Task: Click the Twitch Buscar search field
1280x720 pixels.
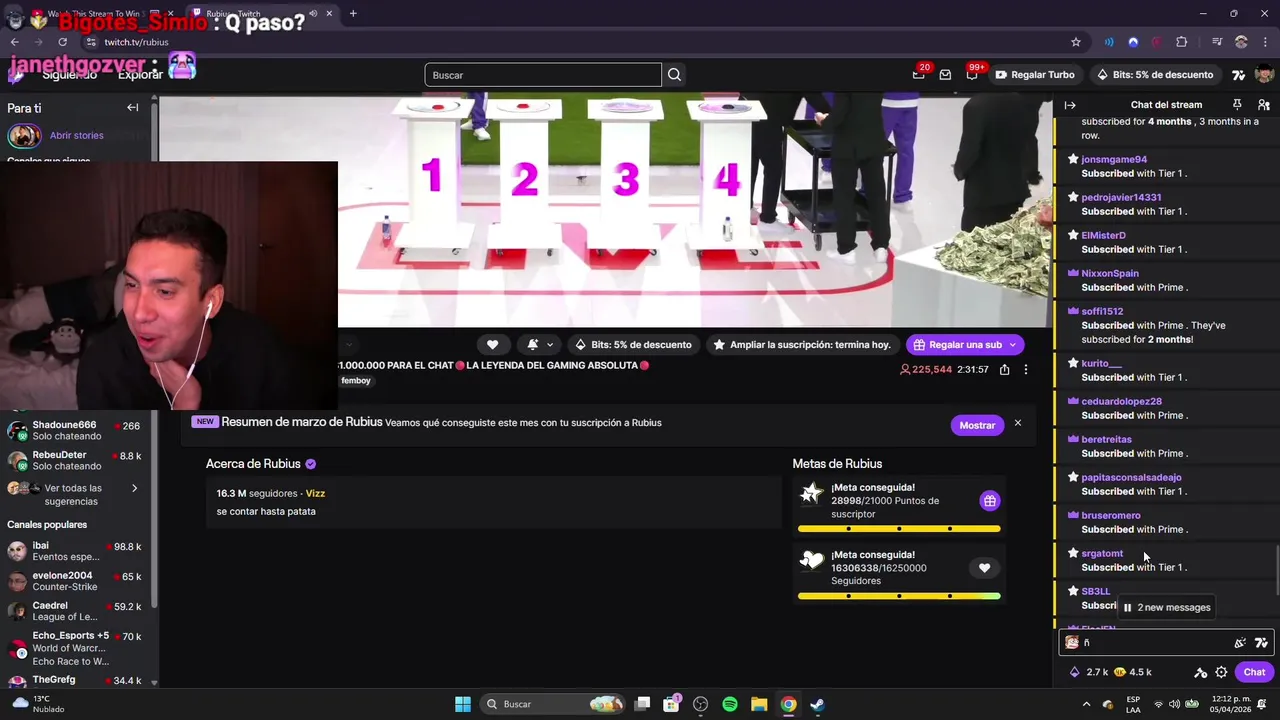Action: pos(543,75)
